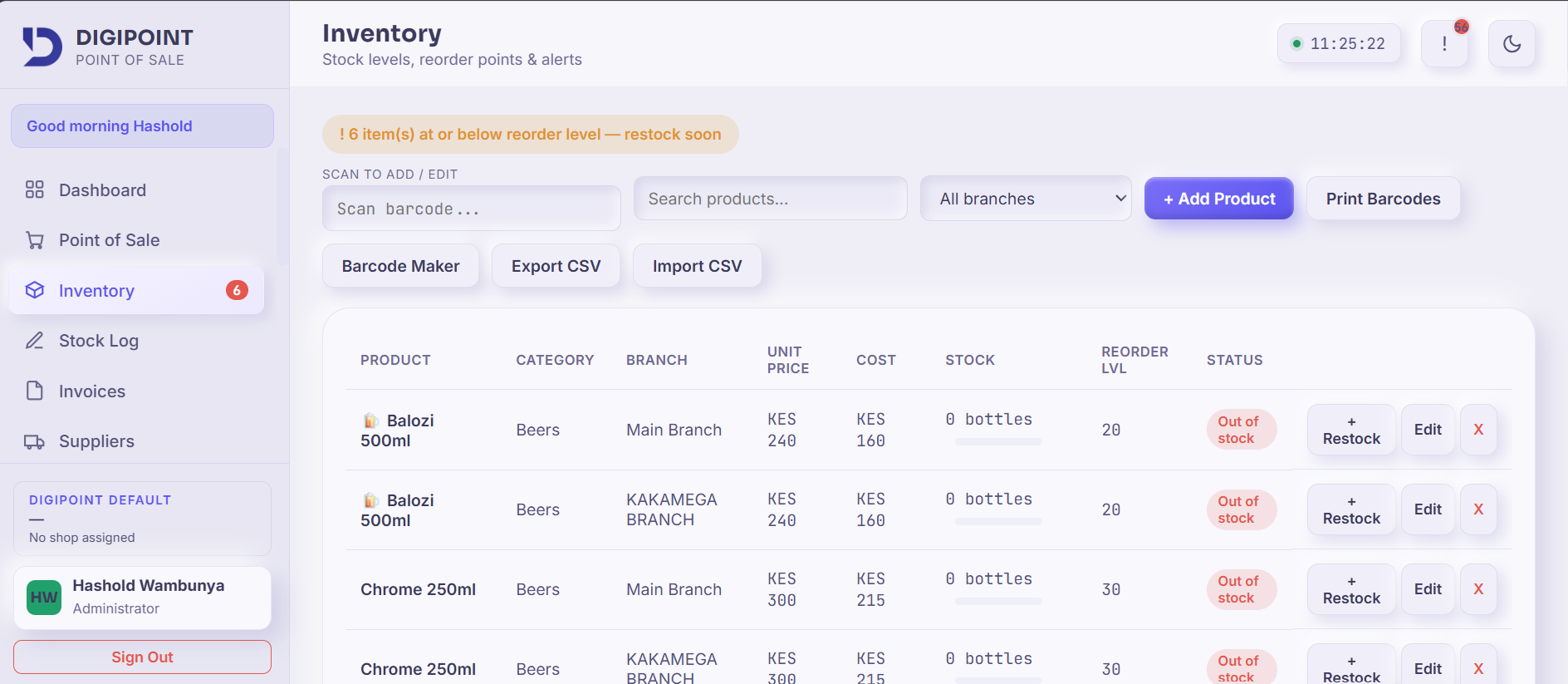
Task: Click the reorder level alert banner
Action: pos(530,134)
